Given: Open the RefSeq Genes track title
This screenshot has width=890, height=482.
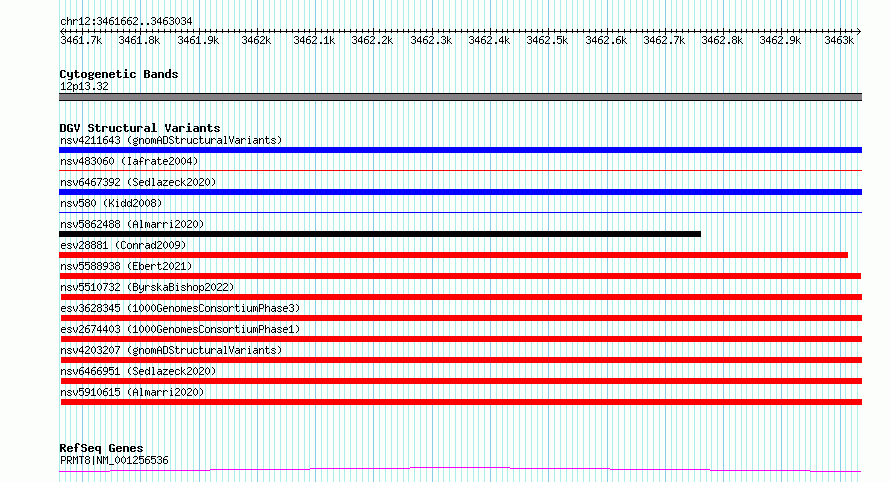Looking at the screenshot, I should (101, 449).
